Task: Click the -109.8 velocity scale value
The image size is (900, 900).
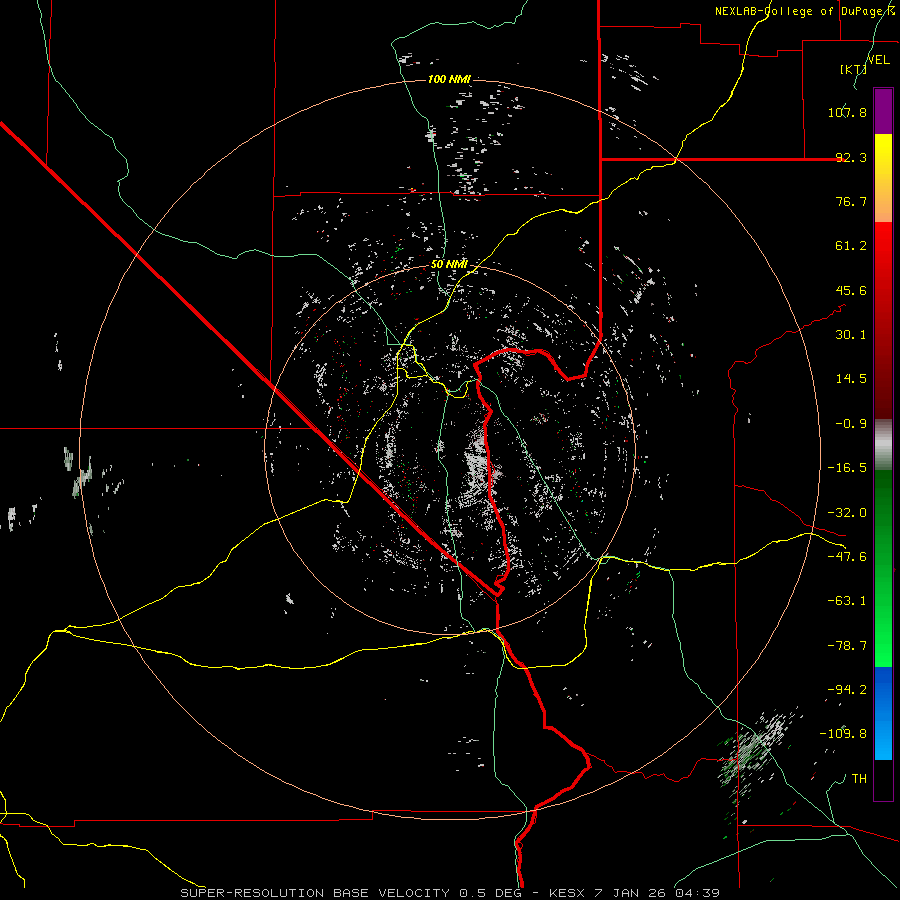Action: pyautogui.click(x=843, y=734)
